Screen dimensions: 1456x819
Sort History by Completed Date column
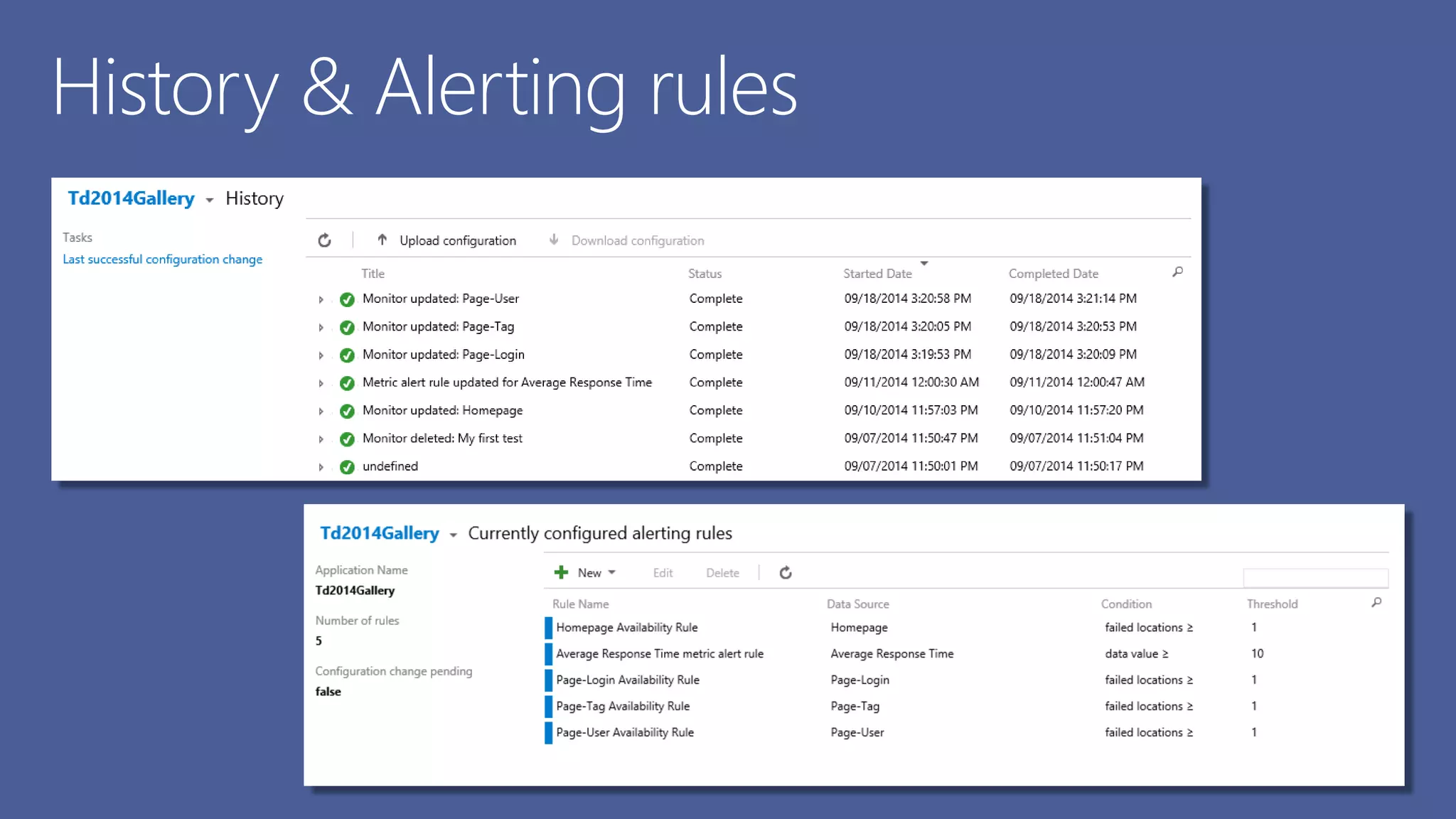point(1053,274)
